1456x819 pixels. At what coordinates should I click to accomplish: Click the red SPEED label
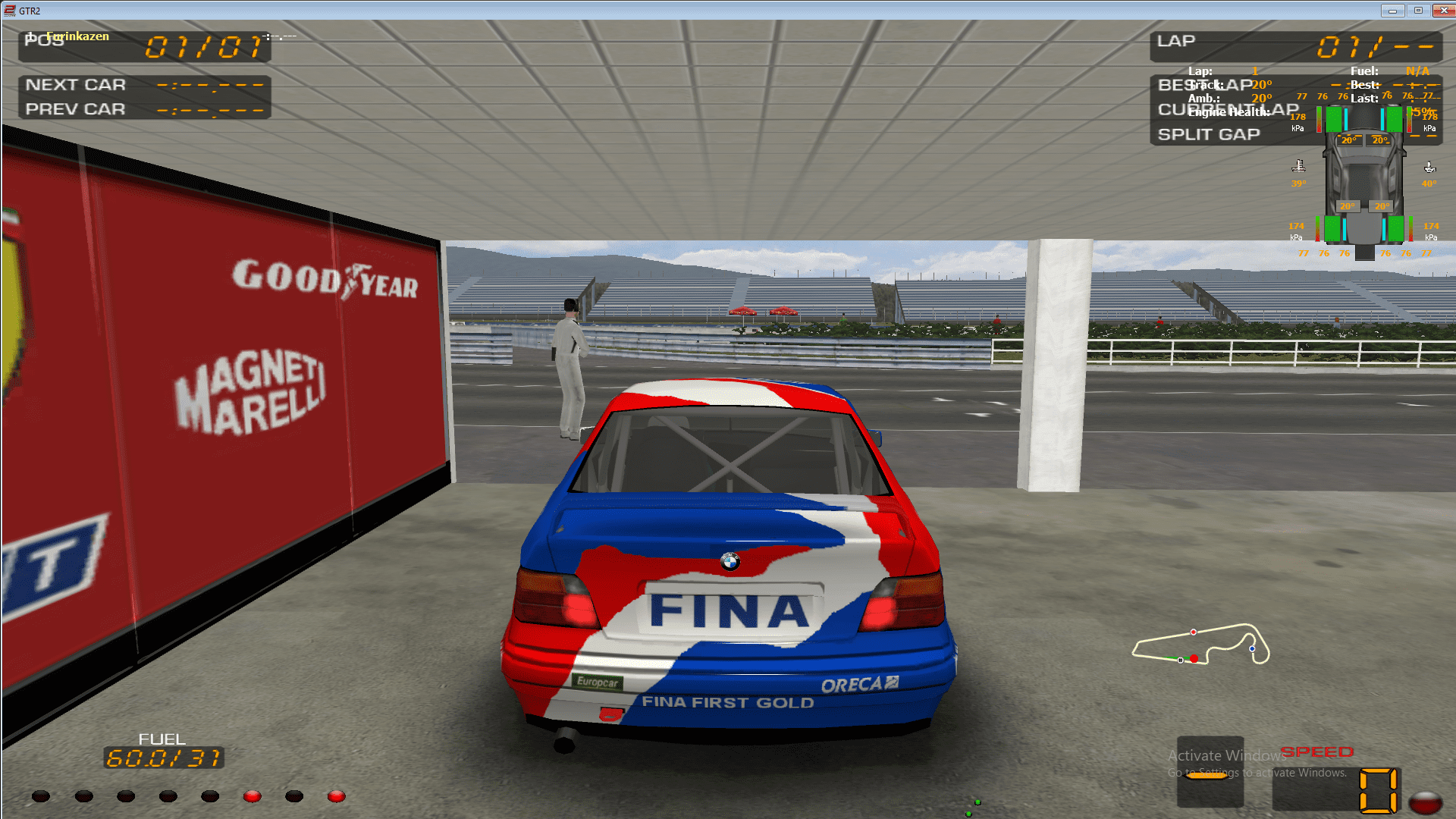[1317, 752]
